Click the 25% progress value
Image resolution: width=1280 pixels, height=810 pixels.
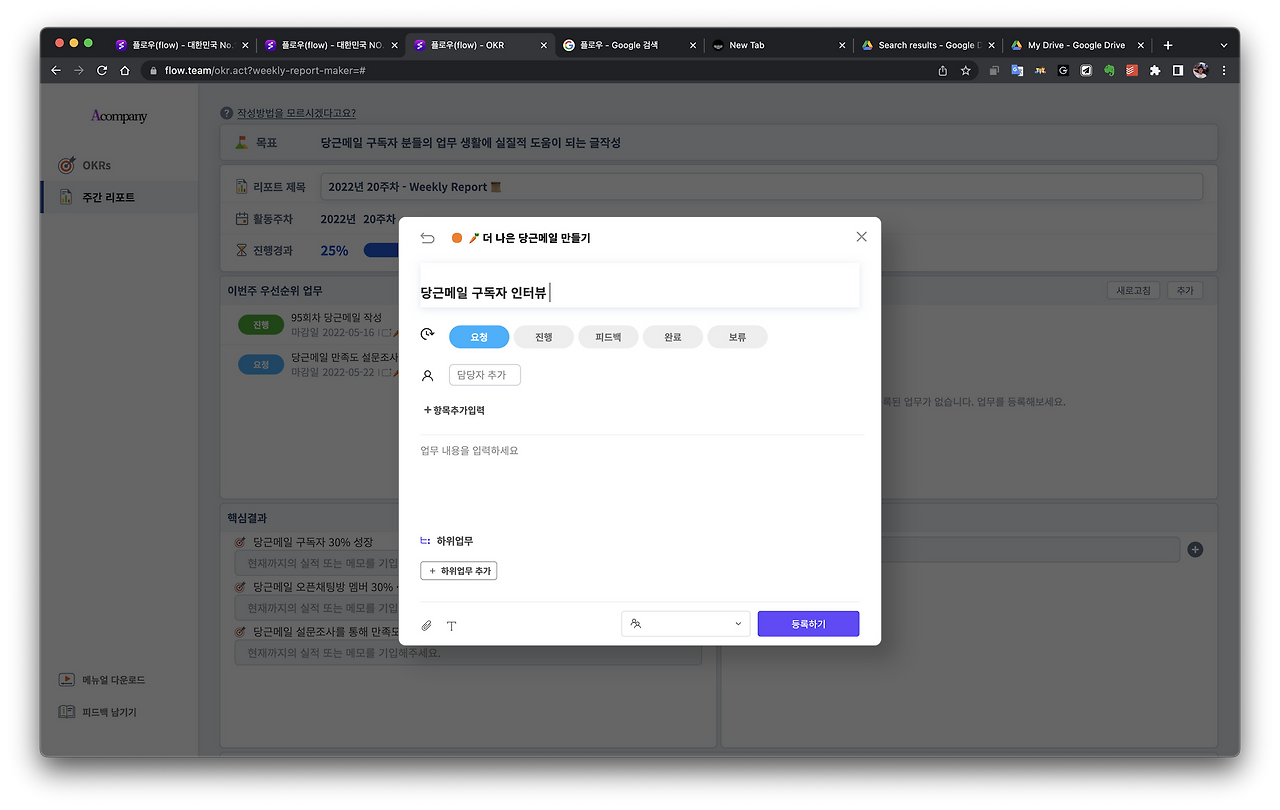tap(334, 250)
